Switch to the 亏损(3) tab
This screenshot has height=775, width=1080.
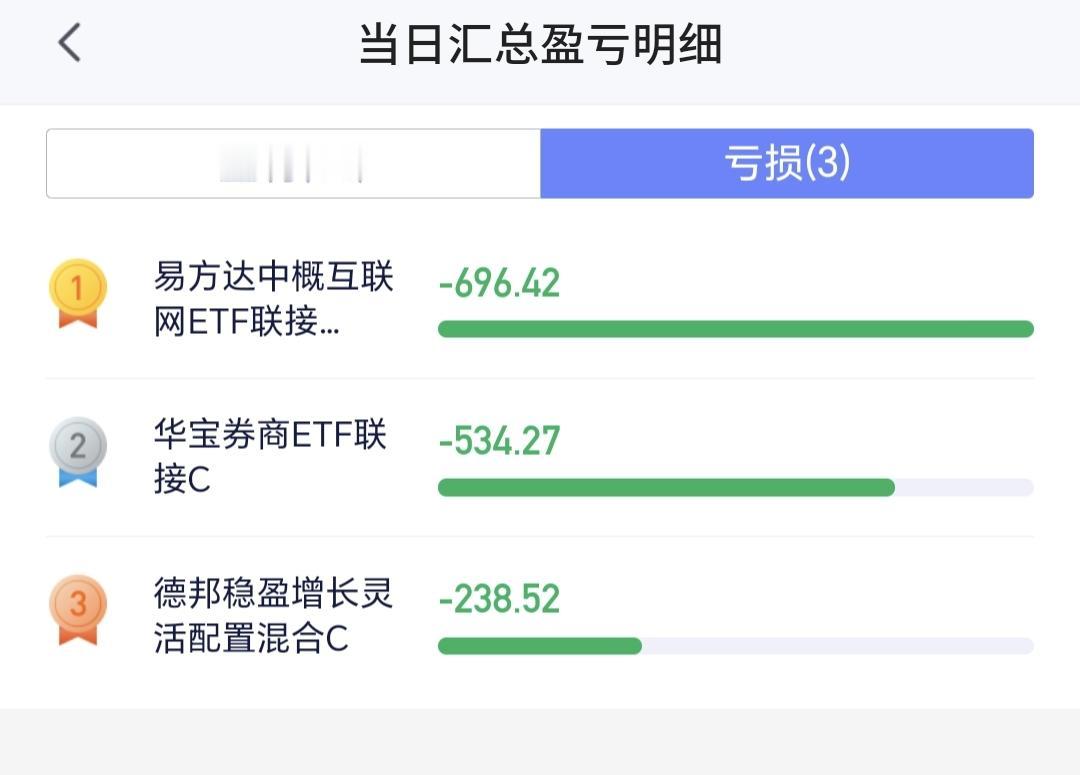tap(787, 163)
